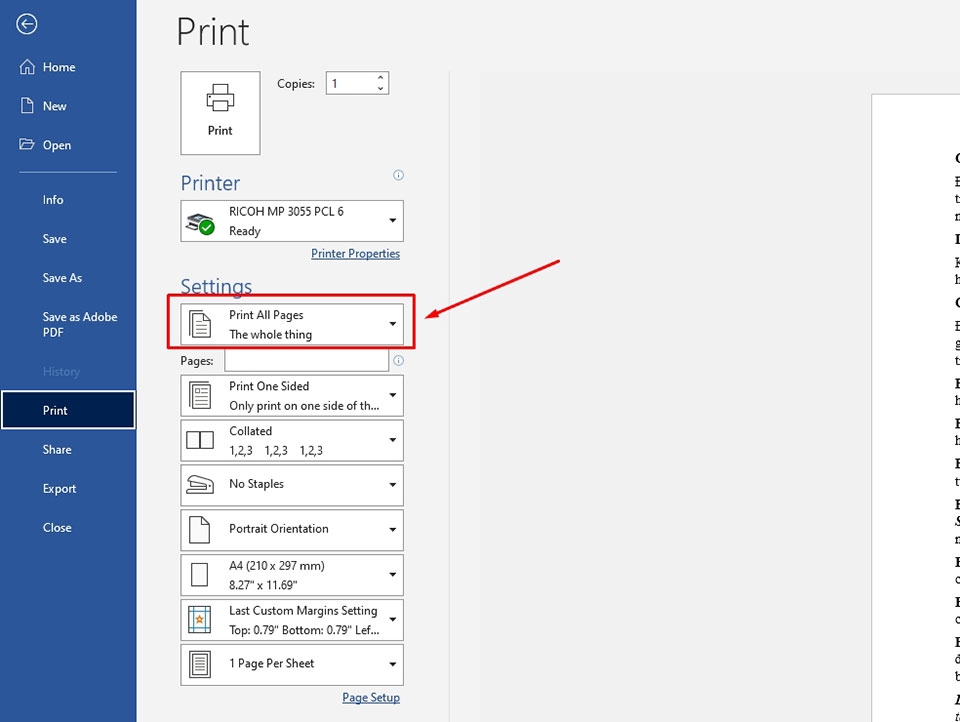The height and width of the screenshot is (722, 960).
Task: Click the stapler icon
Action: 200,484
